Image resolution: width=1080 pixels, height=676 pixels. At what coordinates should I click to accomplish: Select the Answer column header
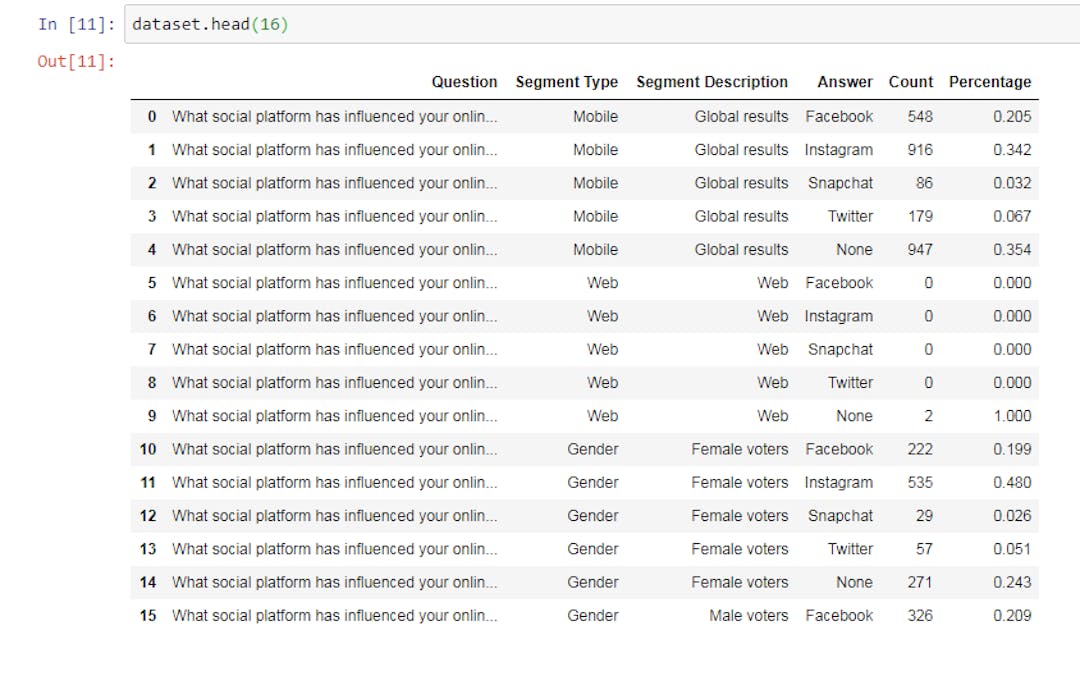[844, 82]
